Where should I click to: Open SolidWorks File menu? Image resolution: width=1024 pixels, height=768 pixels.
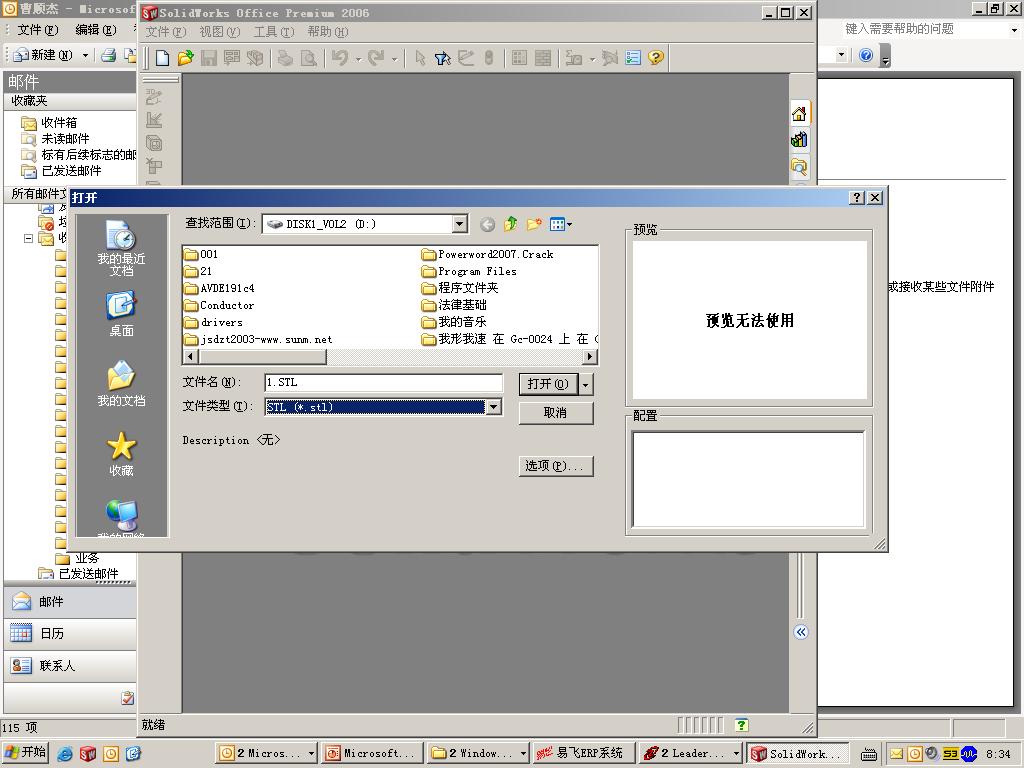pos(165,31)
